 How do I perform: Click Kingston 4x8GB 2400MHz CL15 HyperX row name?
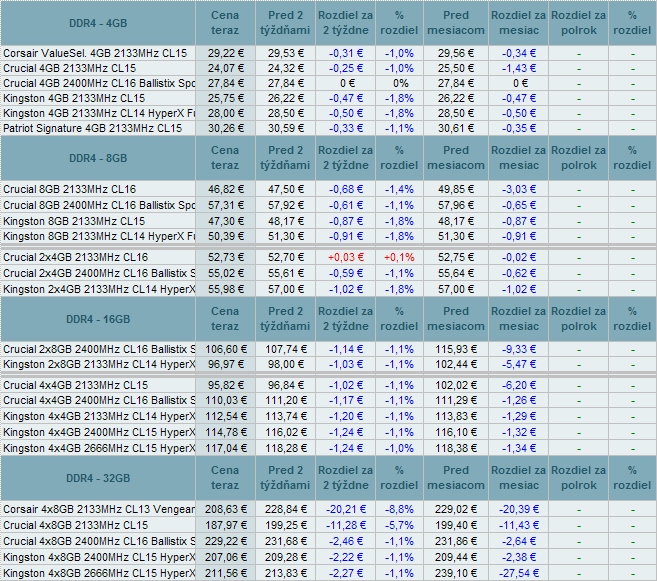tap(99, 557)
